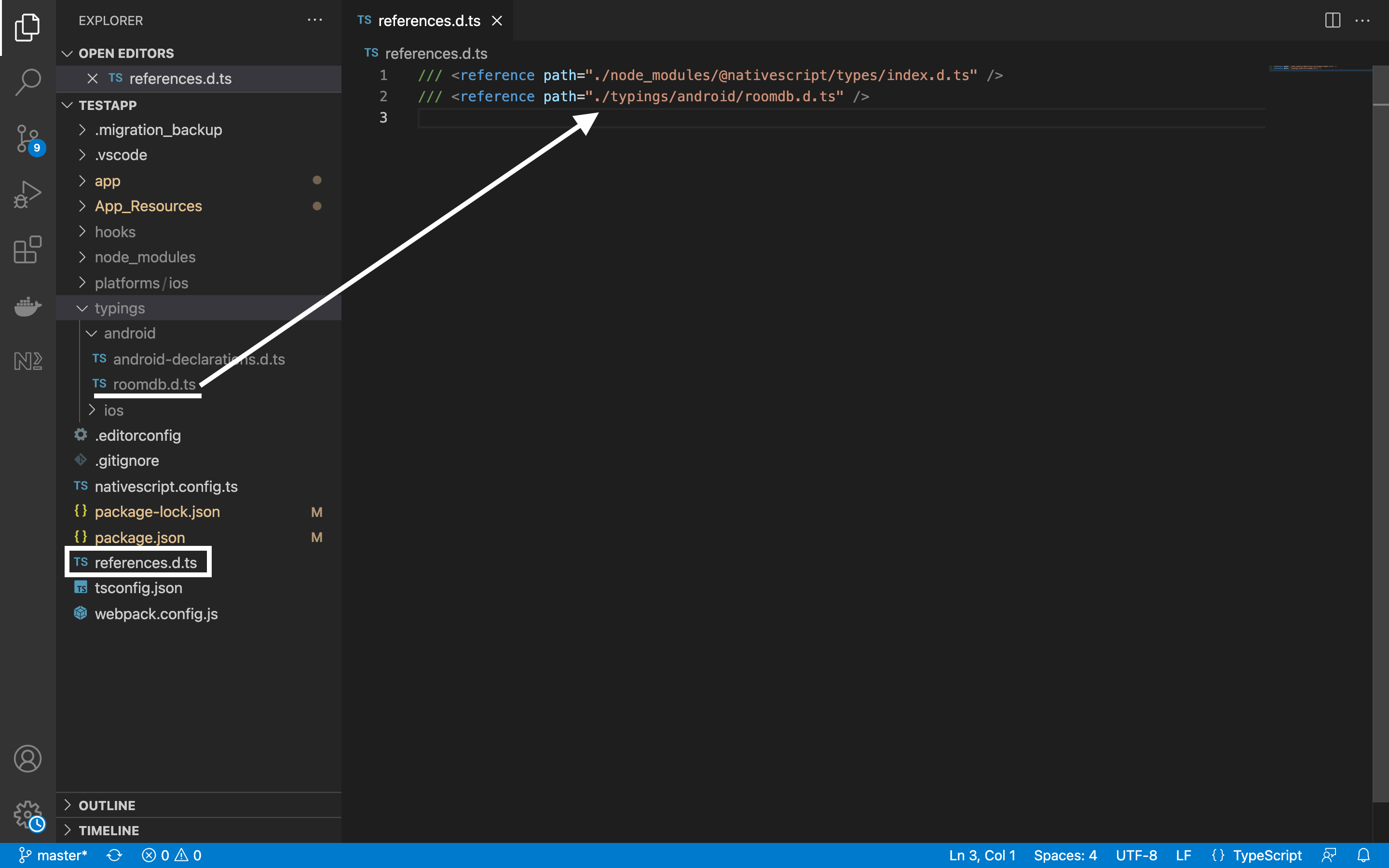Open the Run and Debug view
This screenshot has height=868, width=1389.
[x=27, y=194]
